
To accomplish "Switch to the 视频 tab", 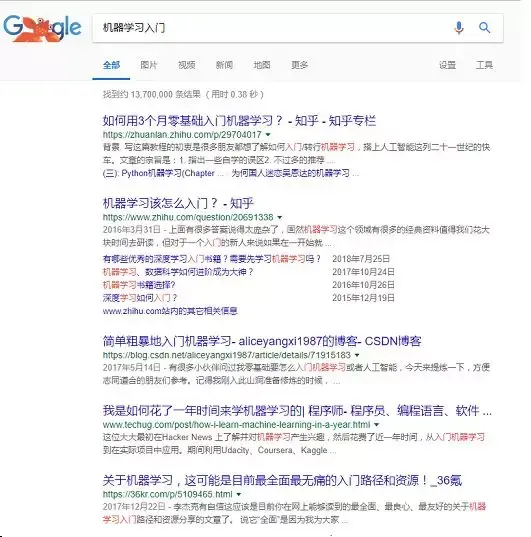I will pos(187,65).
